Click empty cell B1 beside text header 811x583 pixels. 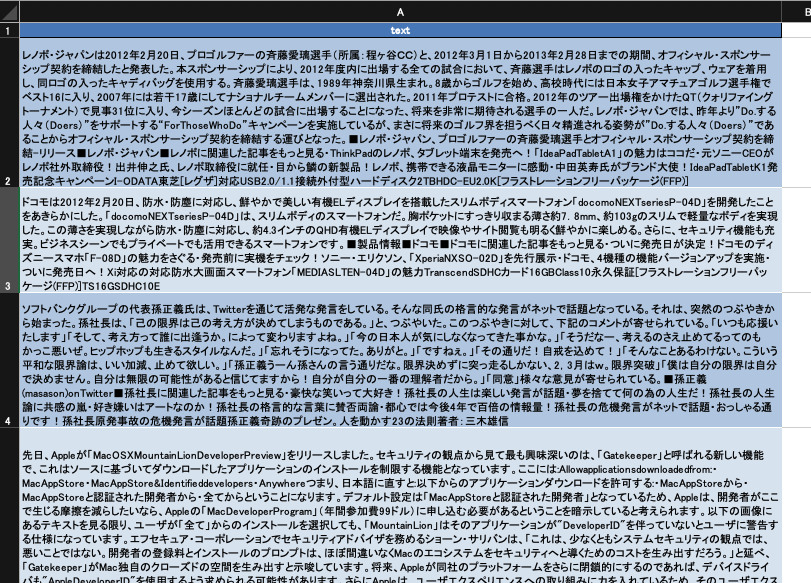[797, 30]
